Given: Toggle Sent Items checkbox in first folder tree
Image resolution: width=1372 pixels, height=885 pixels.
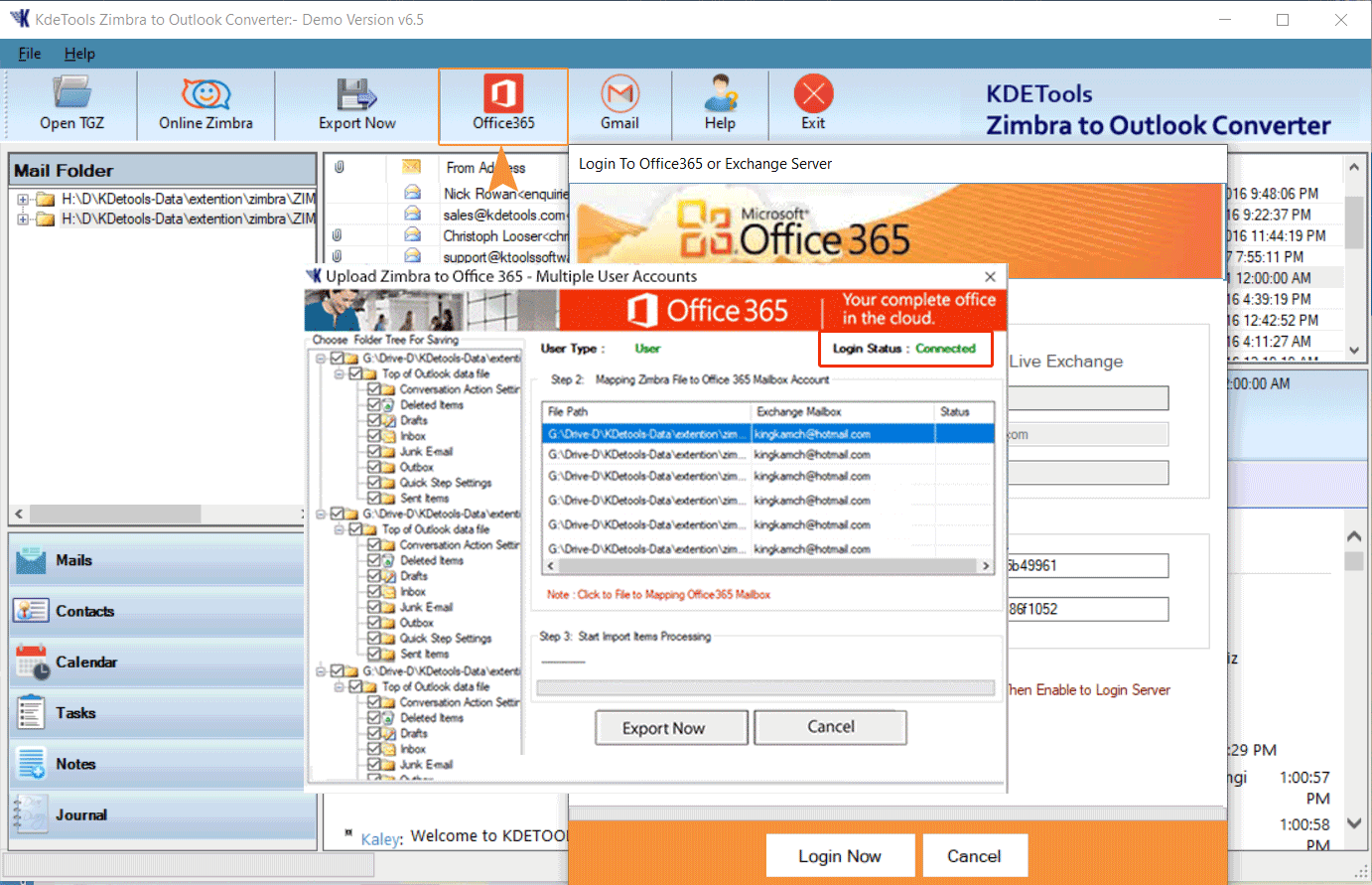Looking at the screenshot, I should pos(374,498).
